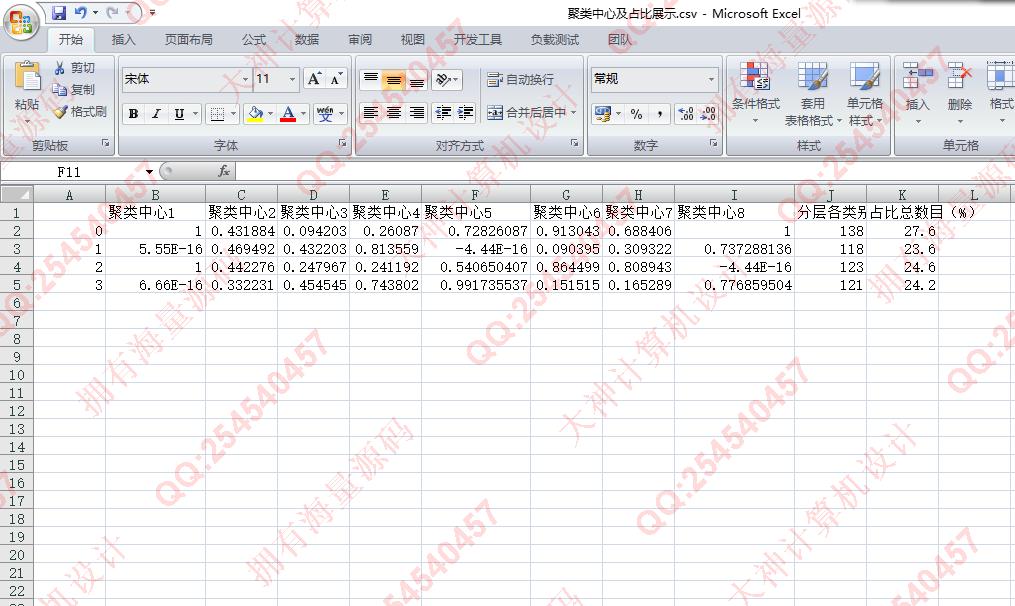Viewport: 1015px width, 606px height.
Task: Increase indent
Action: (466, 113)
